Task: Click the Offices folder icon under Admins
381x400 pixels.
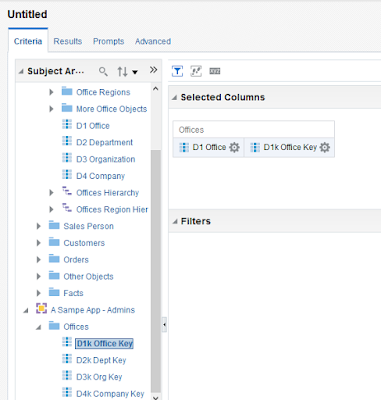Action: pyautogui.click(x=54, y=326)
